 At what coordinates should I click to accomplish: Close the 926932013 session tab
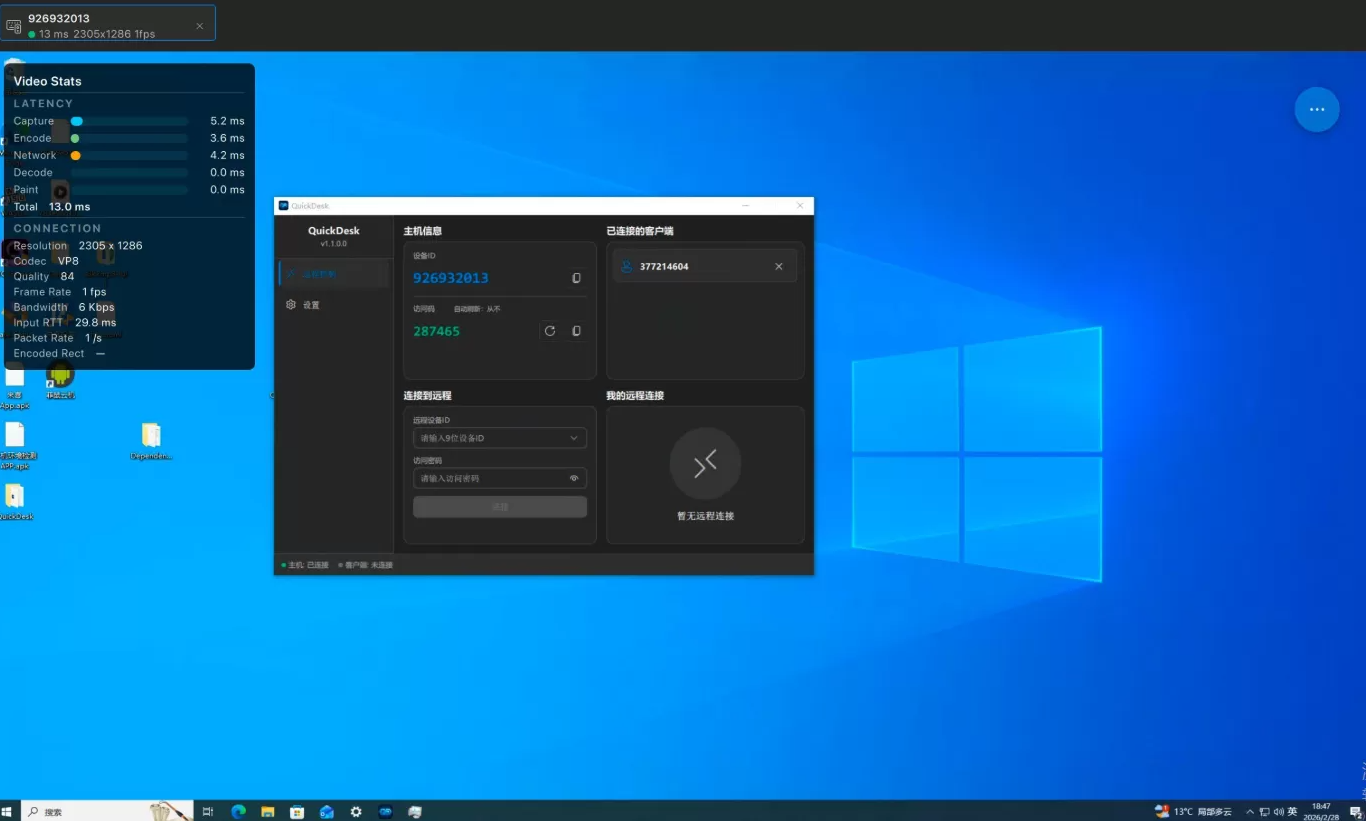point(200,26)
